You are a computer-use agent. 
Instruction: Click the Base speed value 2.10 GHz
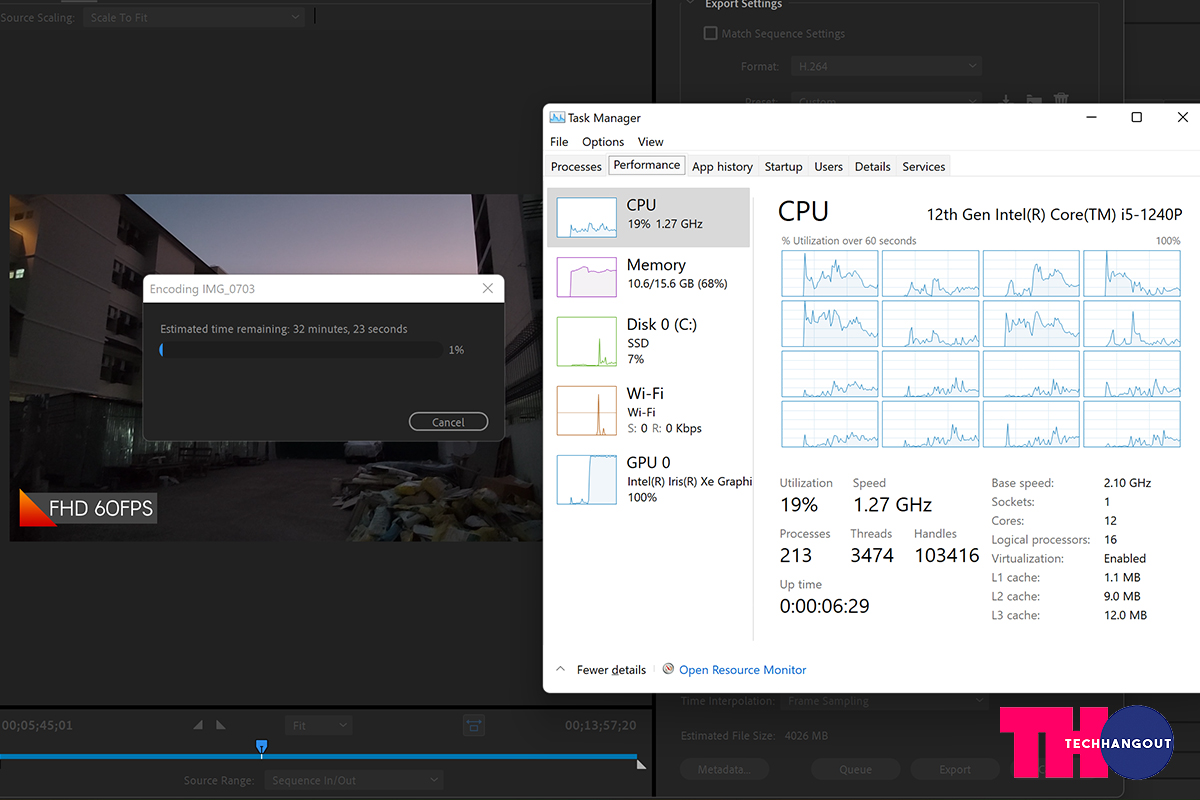click(1128, 483)
